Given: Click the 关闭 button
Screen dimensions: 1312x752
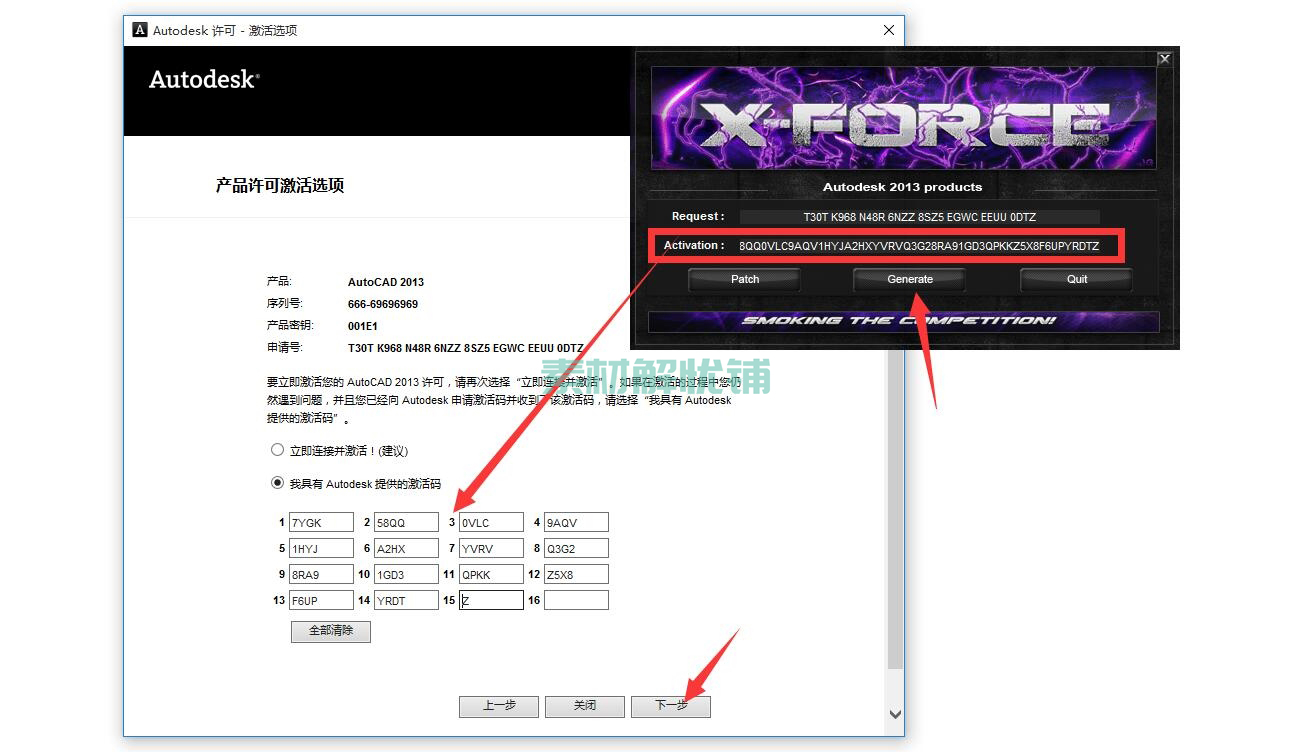Looking at the screenshot, I should 585,706.
